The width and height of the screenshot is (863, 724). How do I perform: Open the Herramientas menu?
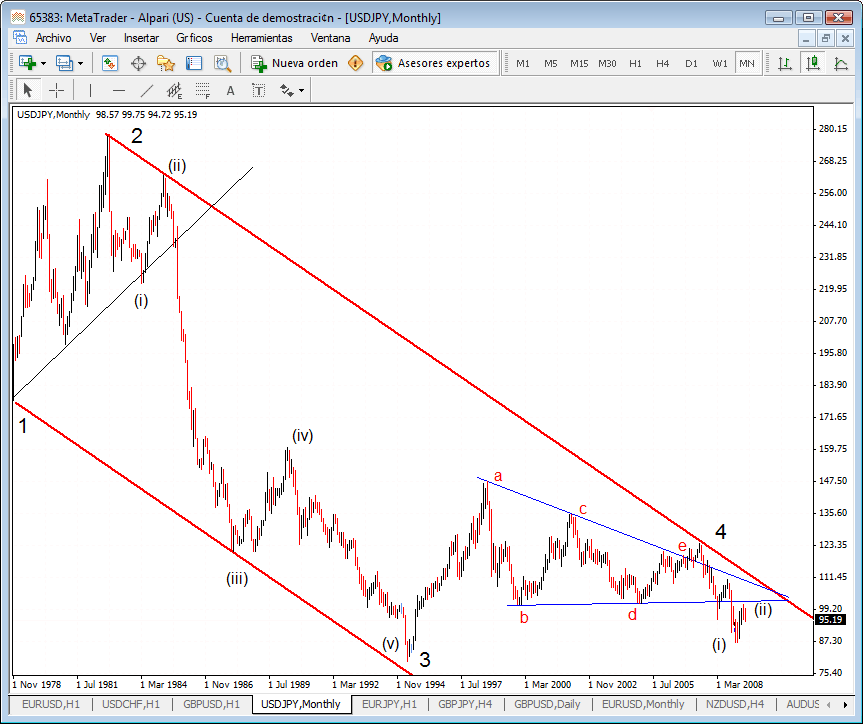[x=261, y=37]
